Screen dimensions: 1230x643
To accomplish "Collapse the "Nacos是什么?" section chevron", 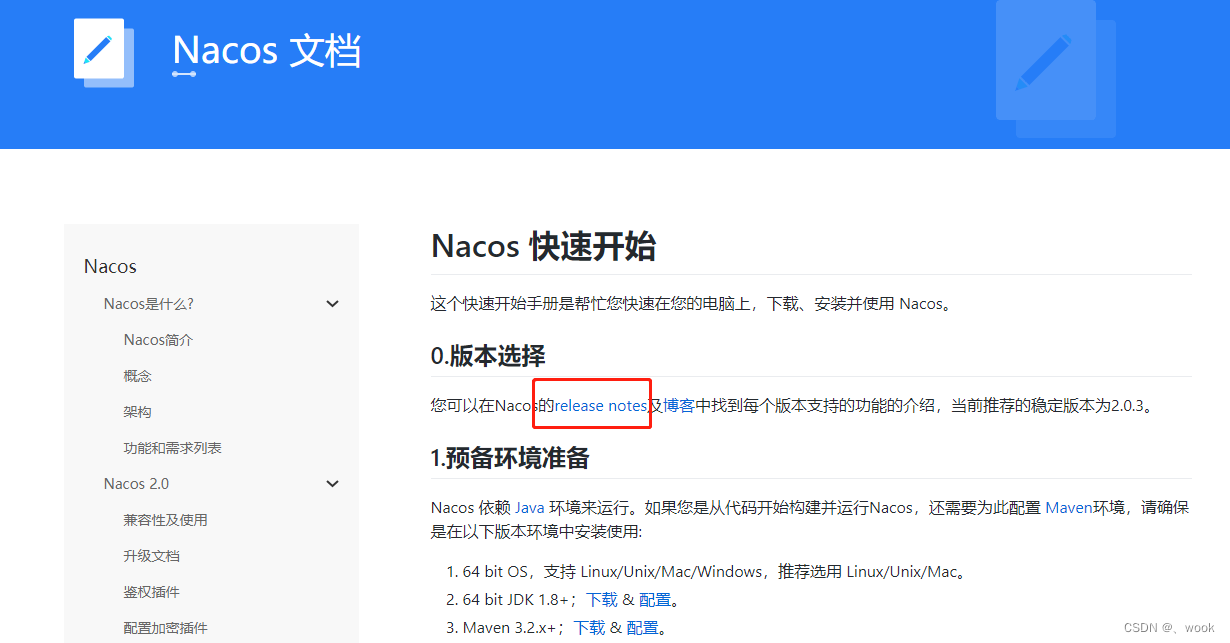I will (x=333, y=304).
